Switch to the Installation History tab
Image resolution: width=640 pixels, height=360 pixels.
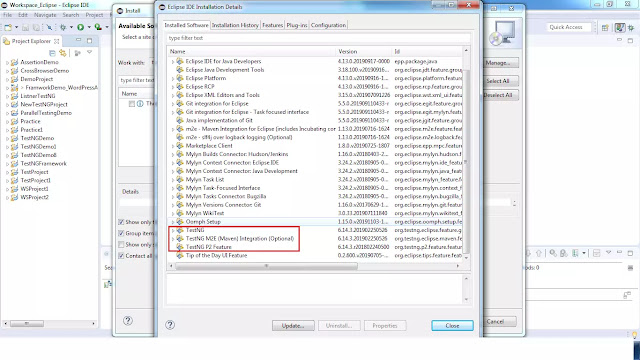[x=235, y=25]
